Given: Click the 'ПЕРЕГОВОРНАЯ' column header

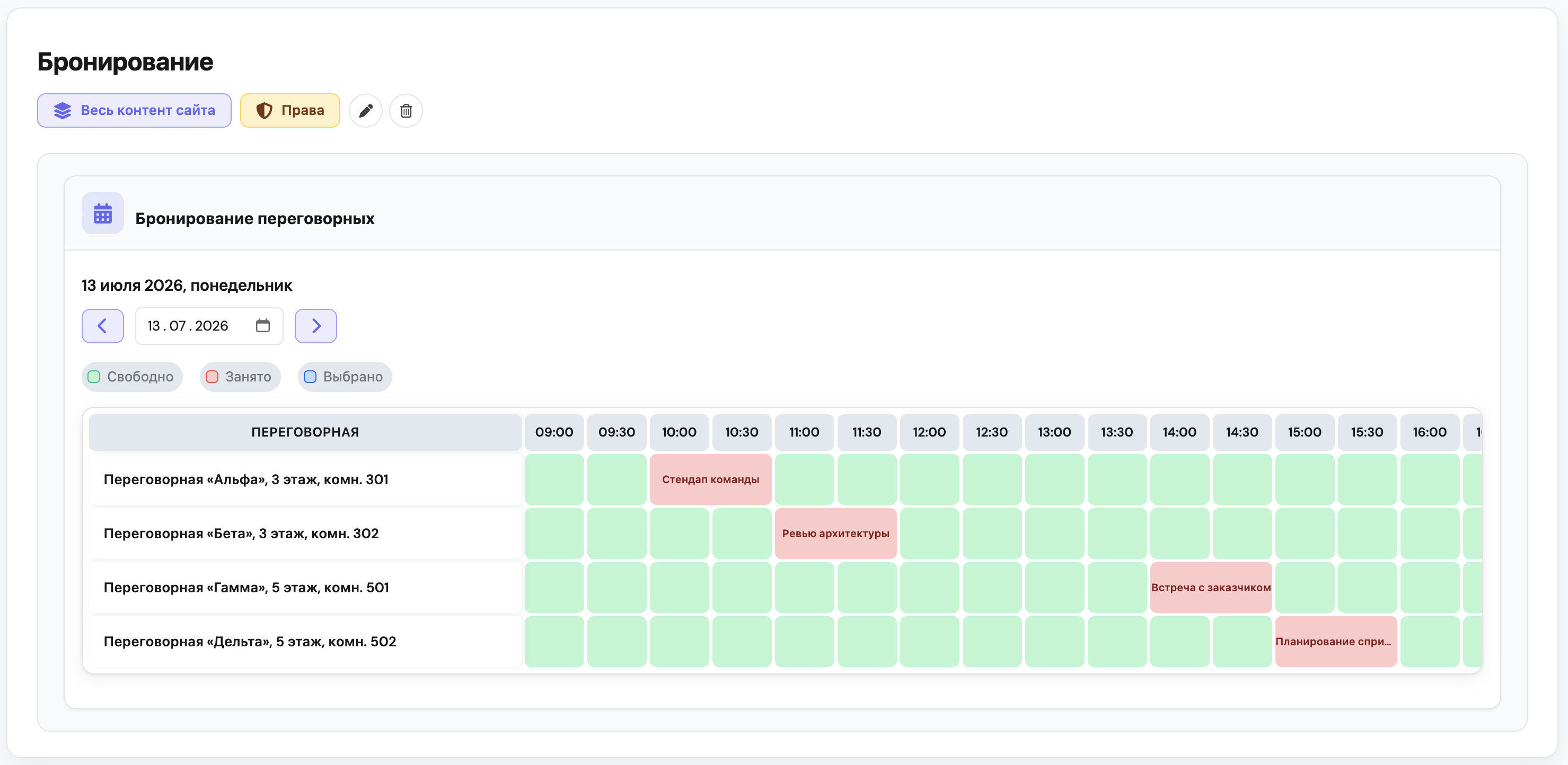Looking at the screenshot, I should pyautogui.click(x=305, y=432).
